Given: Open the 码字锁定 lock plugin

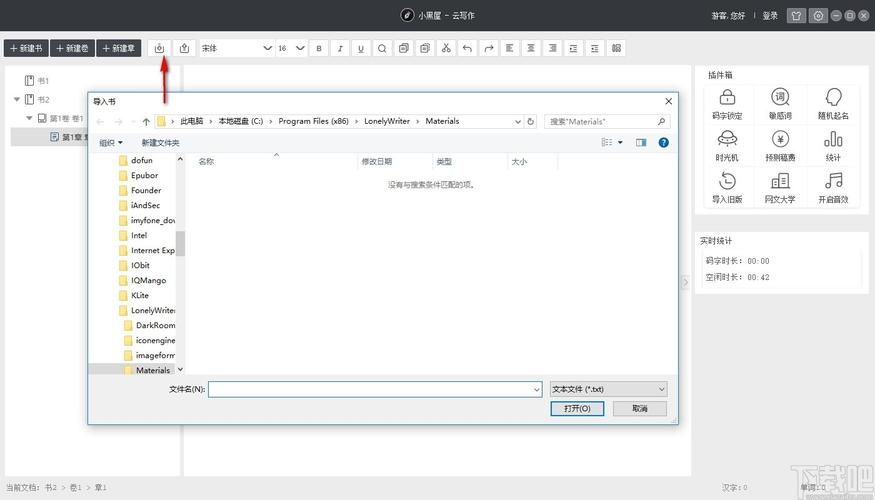Looking at the screenshot, I should click(727, 103).
